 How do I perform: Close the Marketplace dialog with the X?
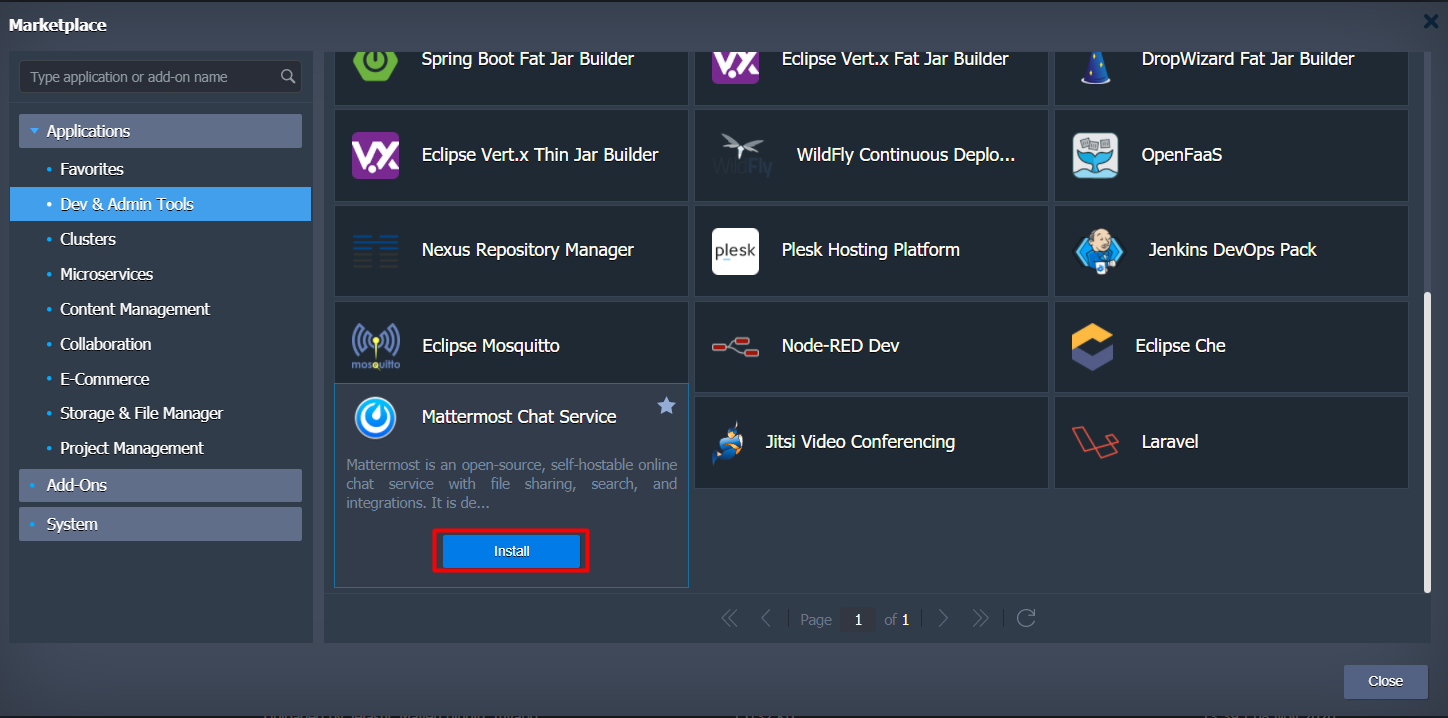tap(1430, 21)
